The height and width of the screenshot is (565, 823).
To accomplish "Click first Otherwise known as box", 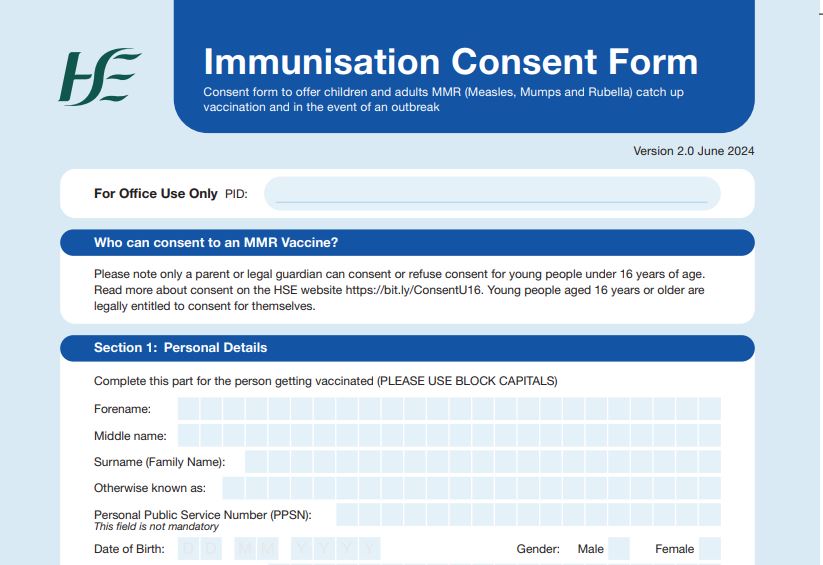I will click(x=234, y=488).
